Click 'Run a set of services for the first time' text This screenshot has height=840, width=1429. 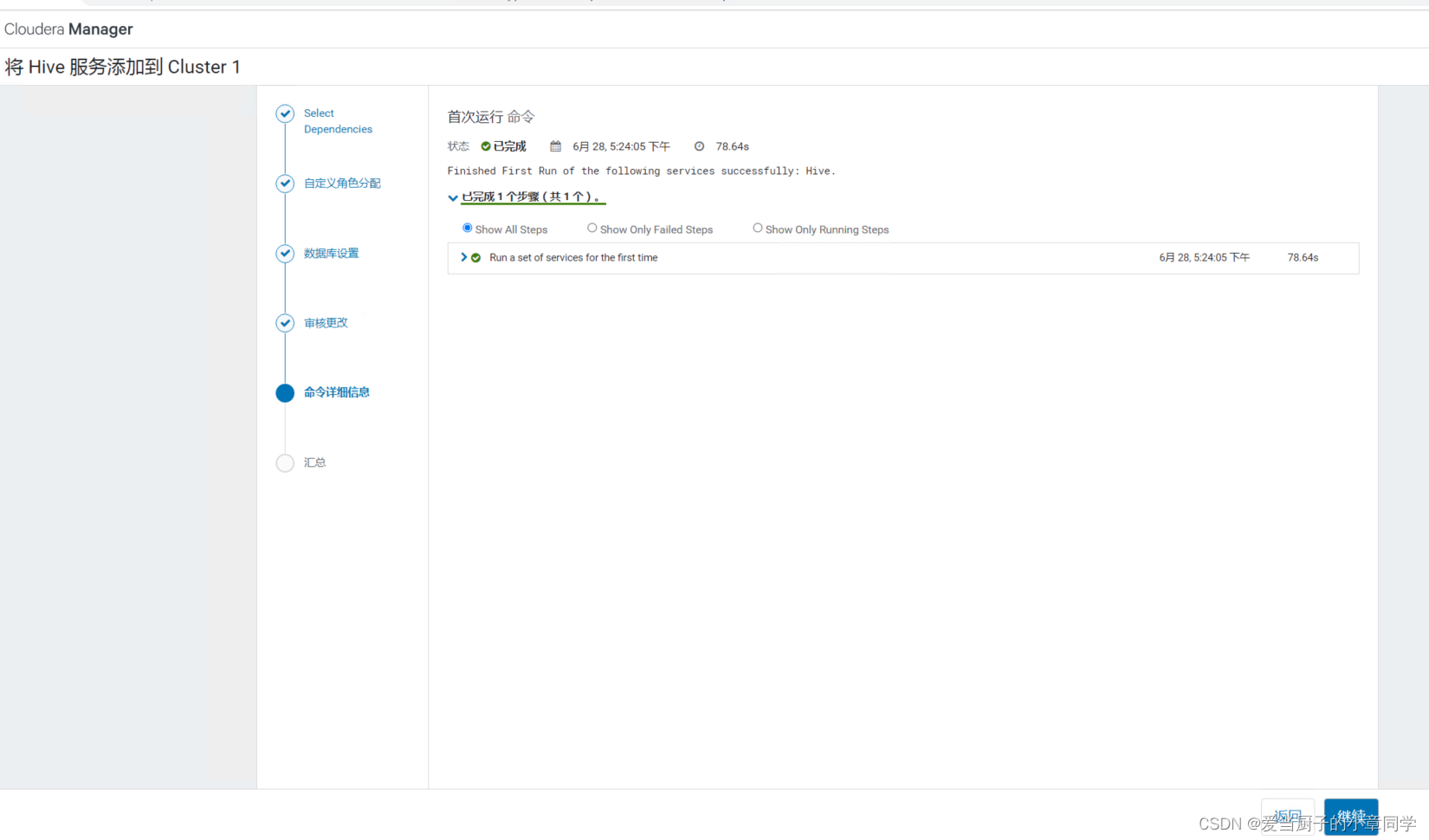573,258
